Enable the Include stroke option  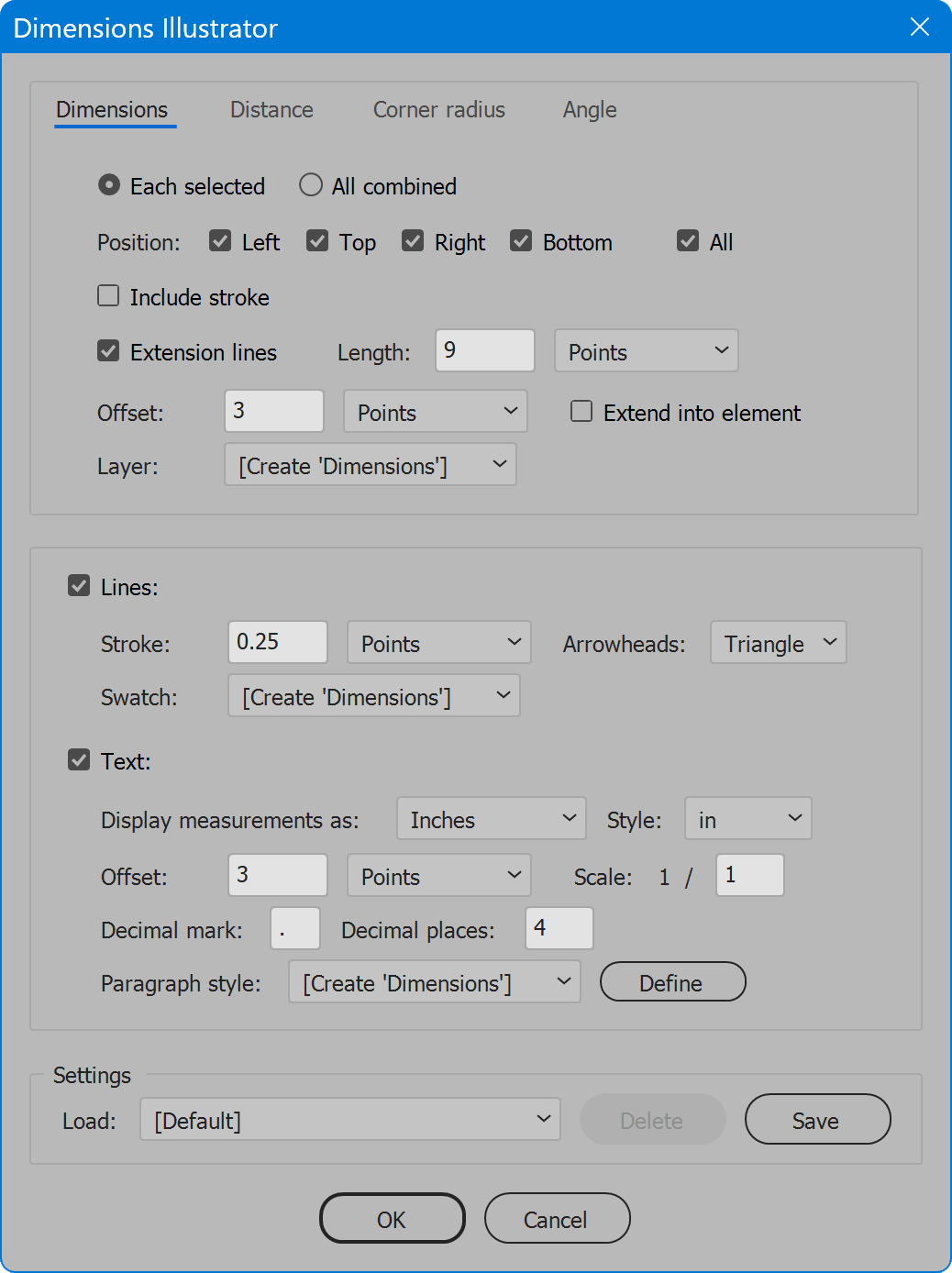pos(108,295)
